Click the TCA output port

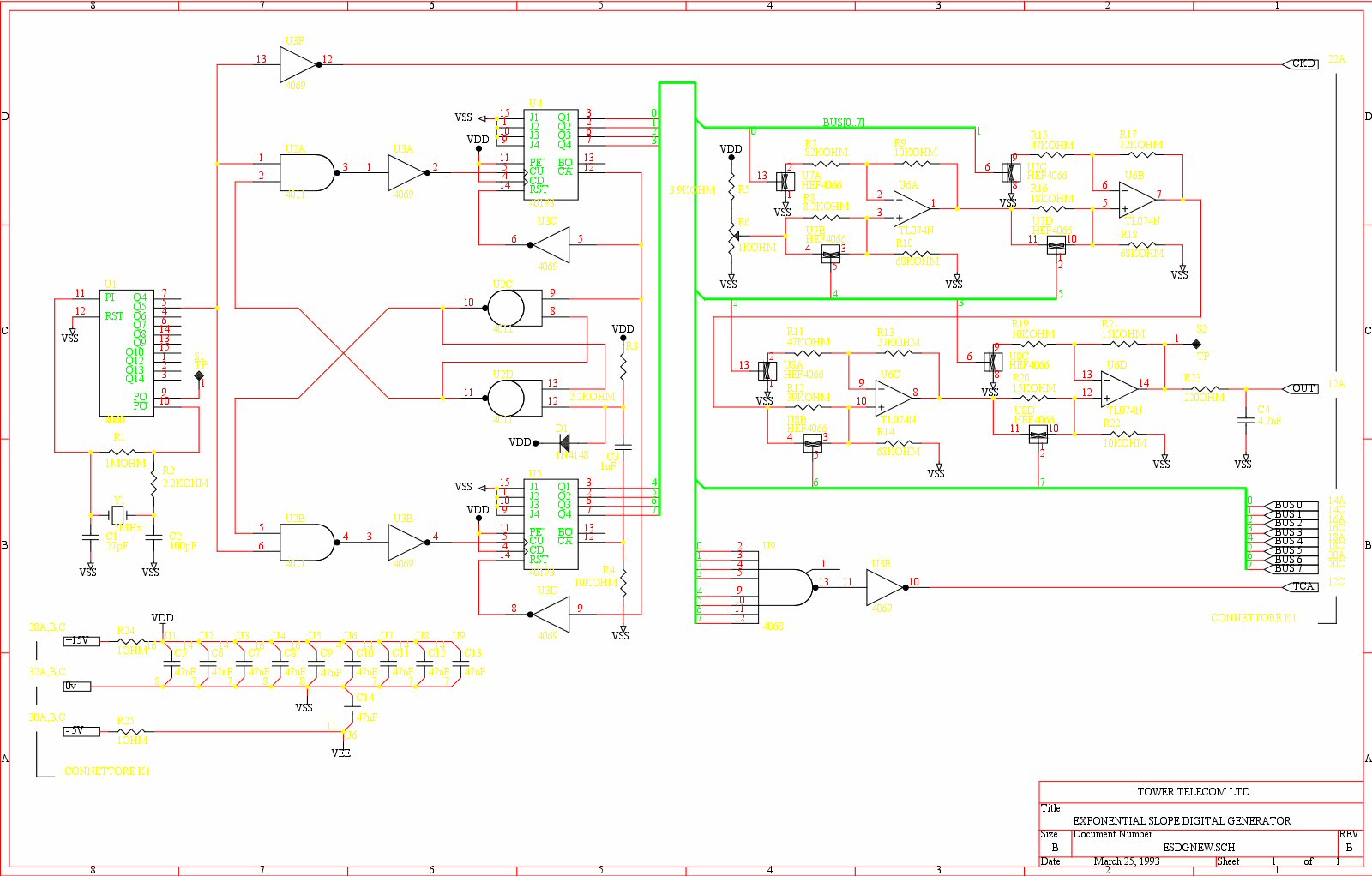coord(1300,587)
